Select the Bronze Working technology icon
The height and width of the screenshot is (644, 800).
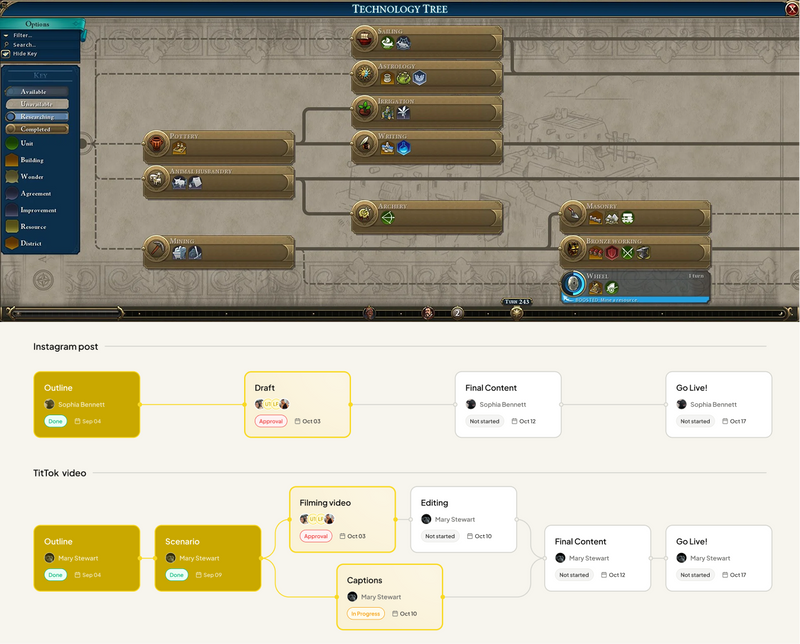573,248
